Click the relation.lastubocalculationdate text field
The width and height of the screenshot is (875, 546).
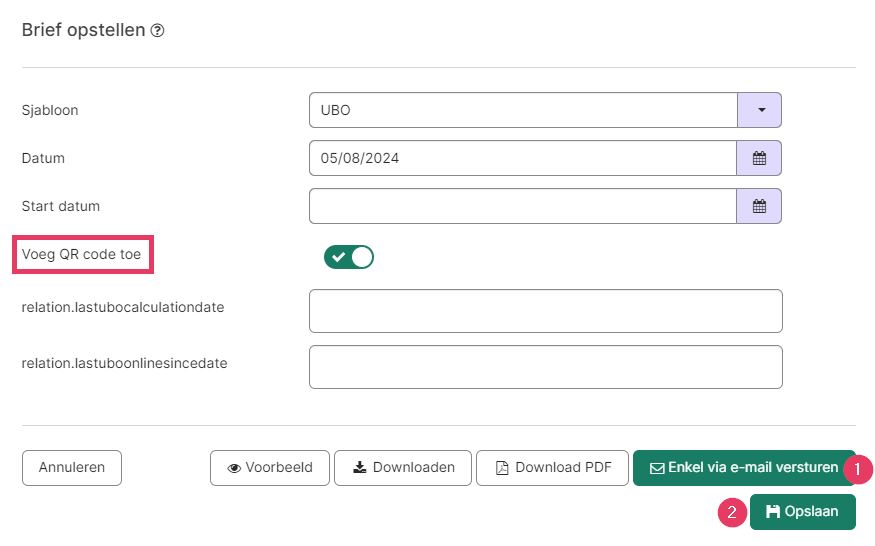pyautogui.click(x=546, y=311)
